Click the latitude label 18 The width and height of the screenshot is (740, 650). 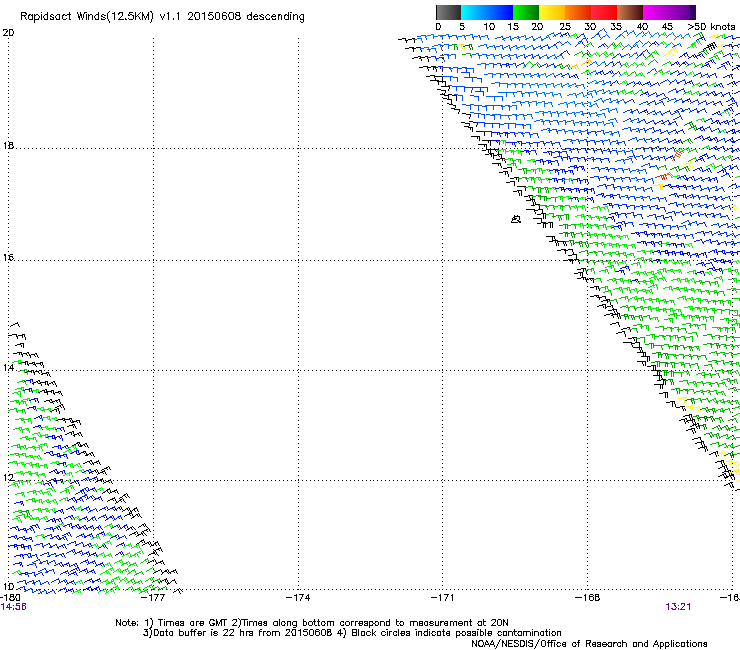tap(8, 145)
